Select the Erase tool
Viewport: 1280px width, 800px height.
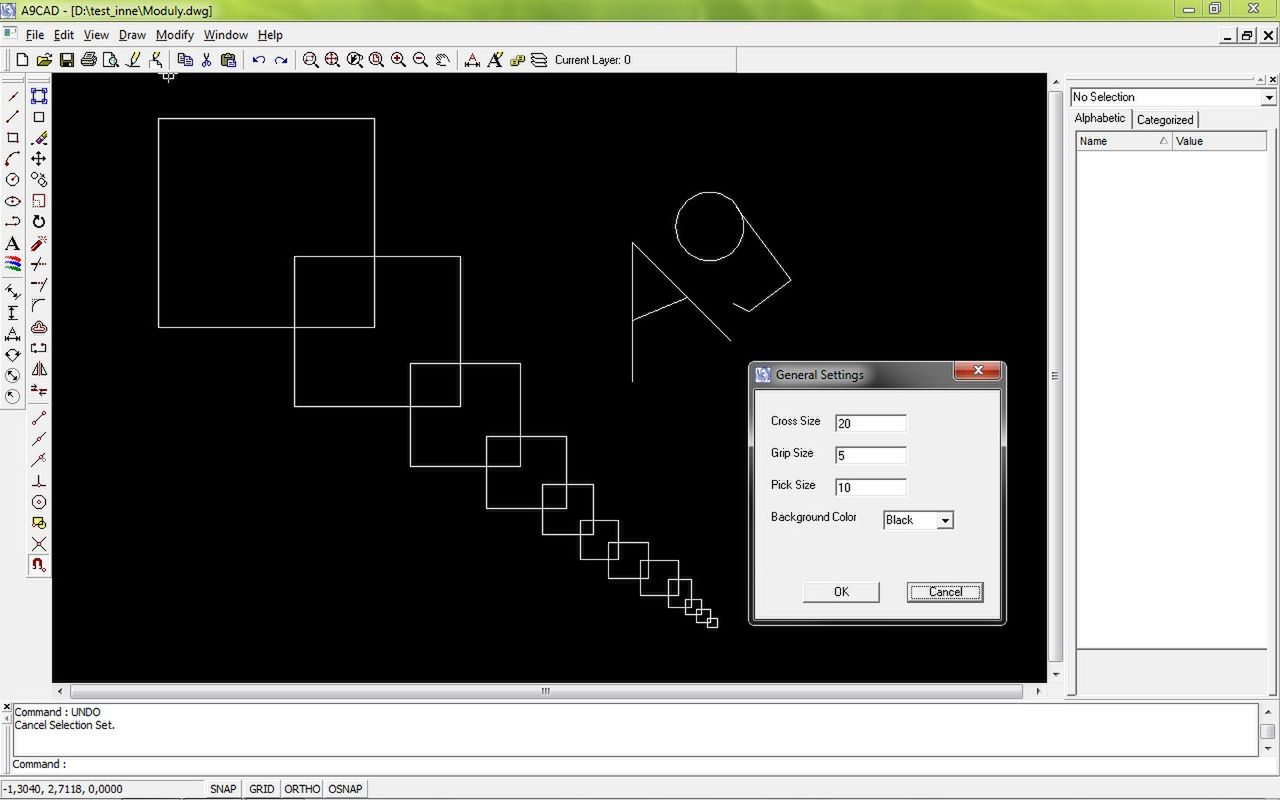tap(39, 138)
